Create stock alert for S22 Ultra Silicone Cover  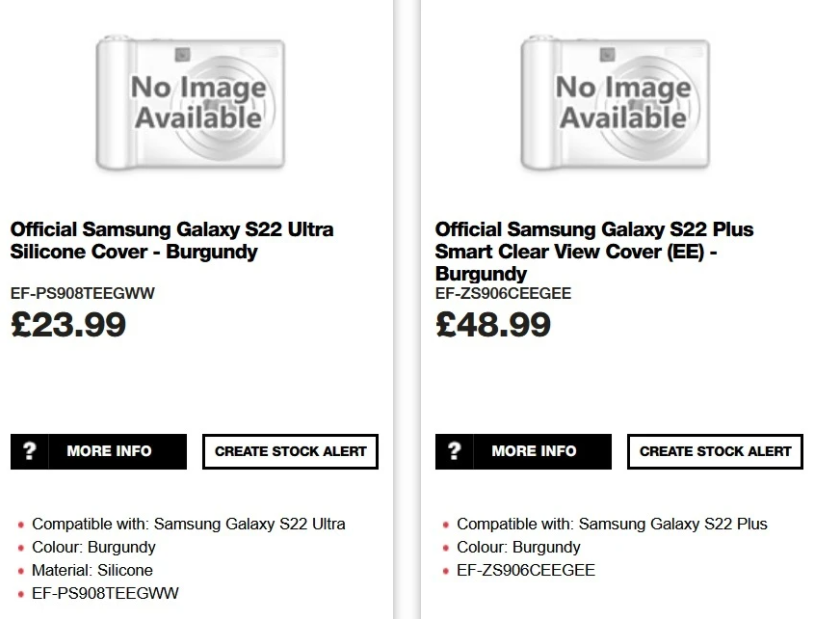pyautogui.click(x=290, y=451)
